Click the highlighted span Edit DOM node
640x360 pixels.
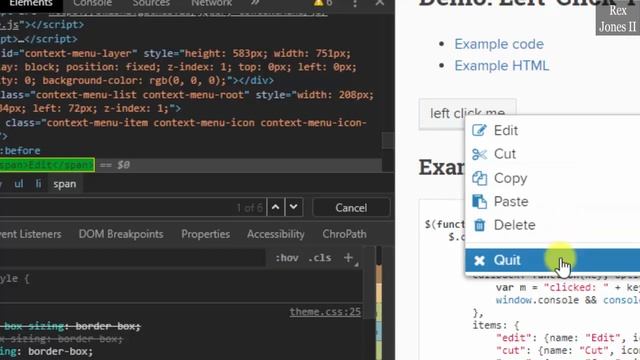[47, 165]
